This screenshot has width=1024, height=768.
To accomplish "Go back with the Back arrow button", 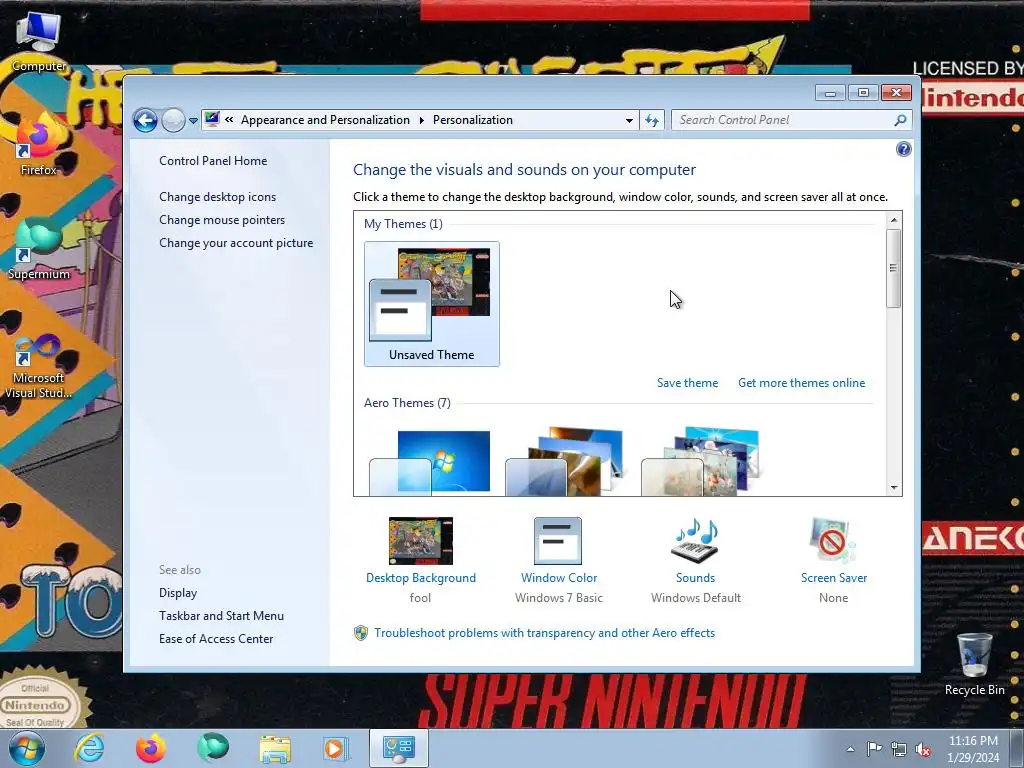I will [145, 120].
